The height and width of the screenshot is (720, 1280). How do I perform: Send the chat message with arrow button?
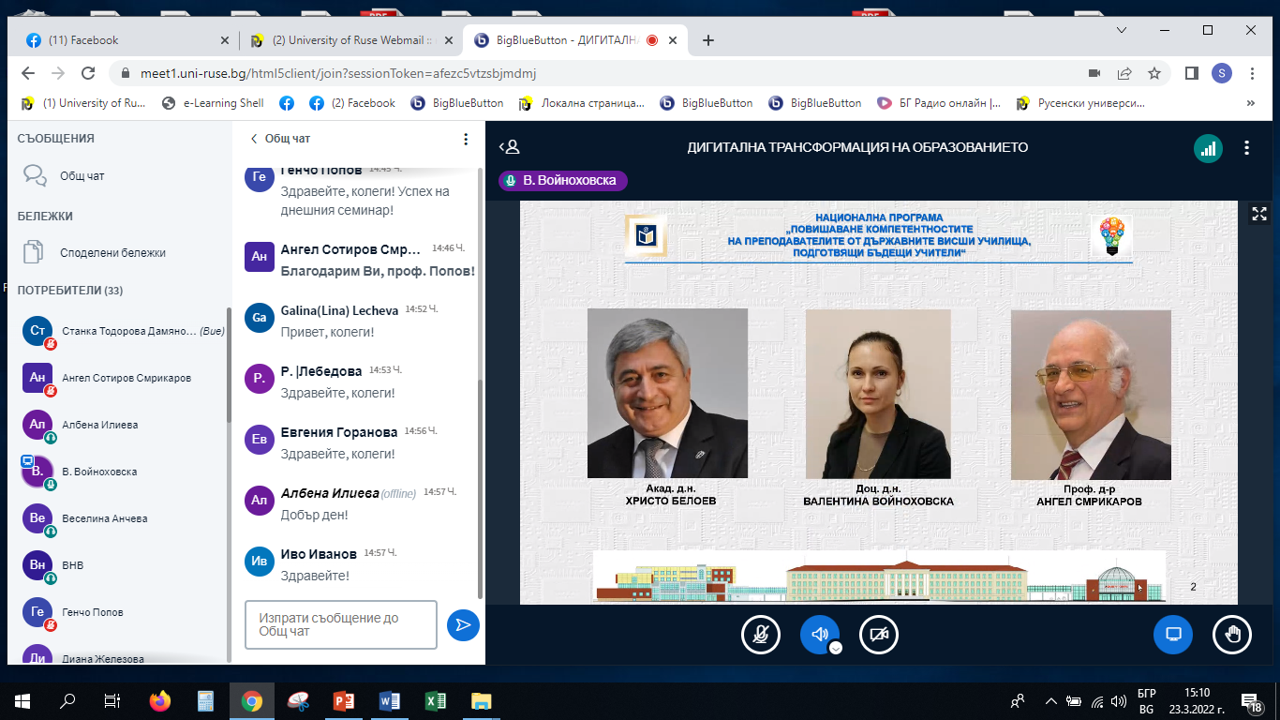pos(462,625)
